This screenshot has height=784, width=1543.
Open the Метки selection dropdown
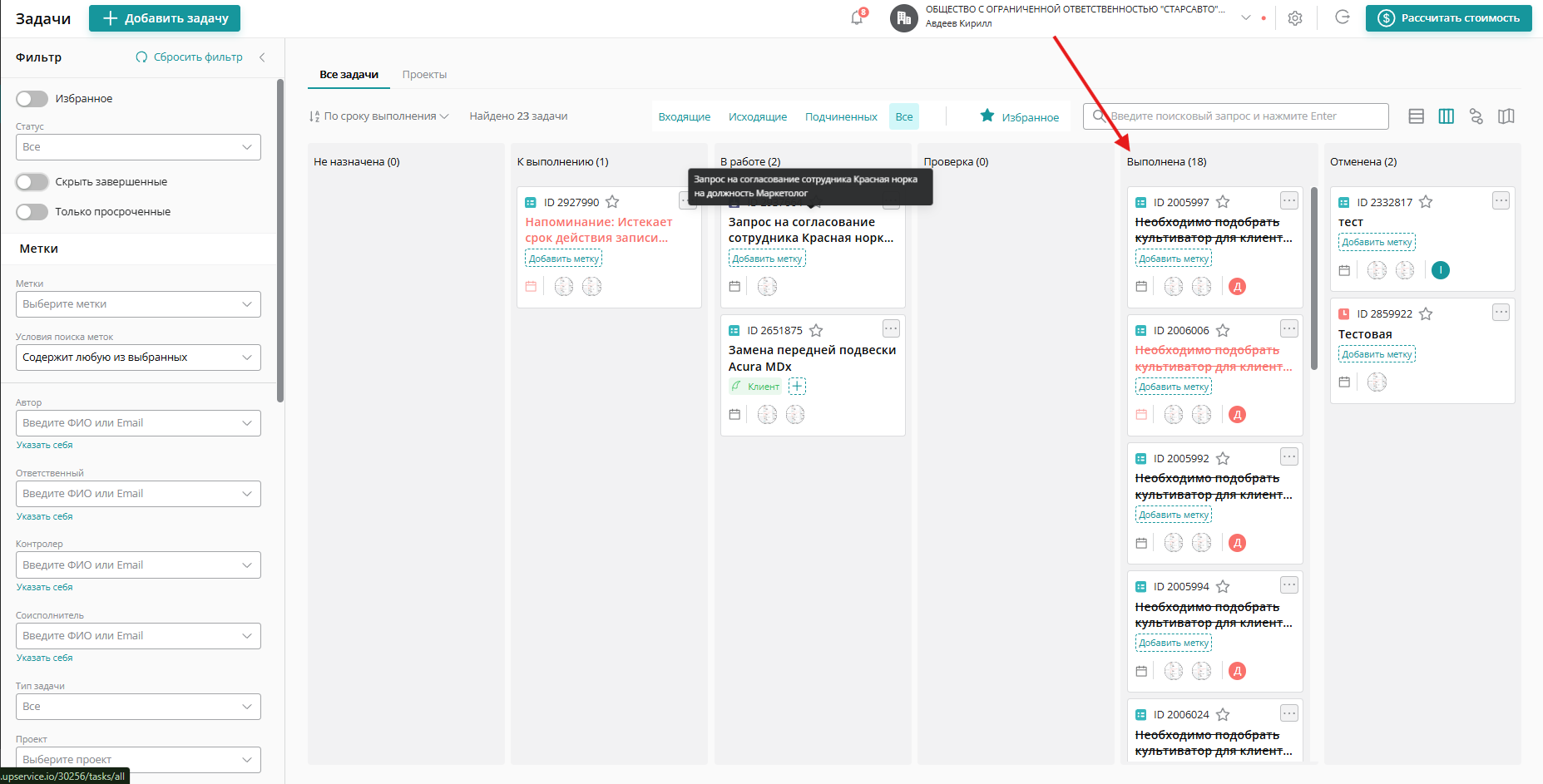tap(138, 304)
